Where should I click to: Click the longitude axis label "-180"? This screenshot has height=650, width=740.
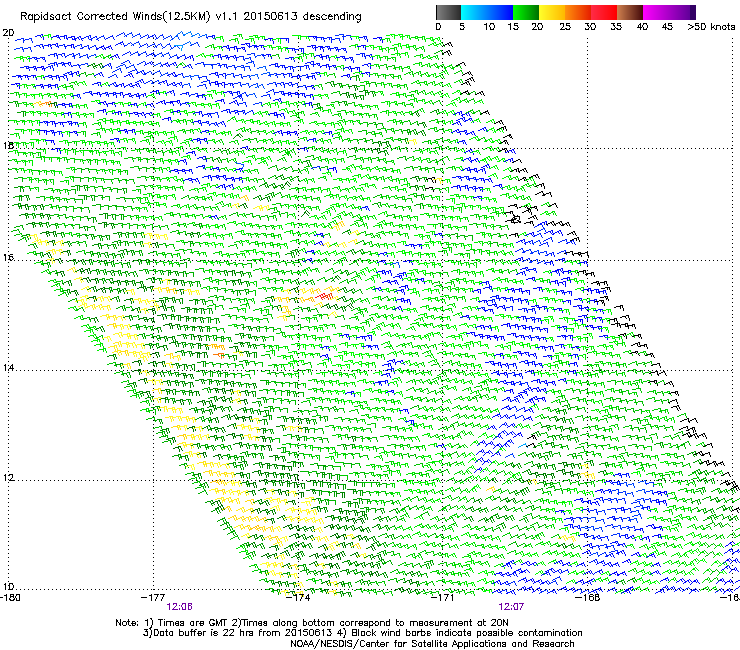click(10, 598)
